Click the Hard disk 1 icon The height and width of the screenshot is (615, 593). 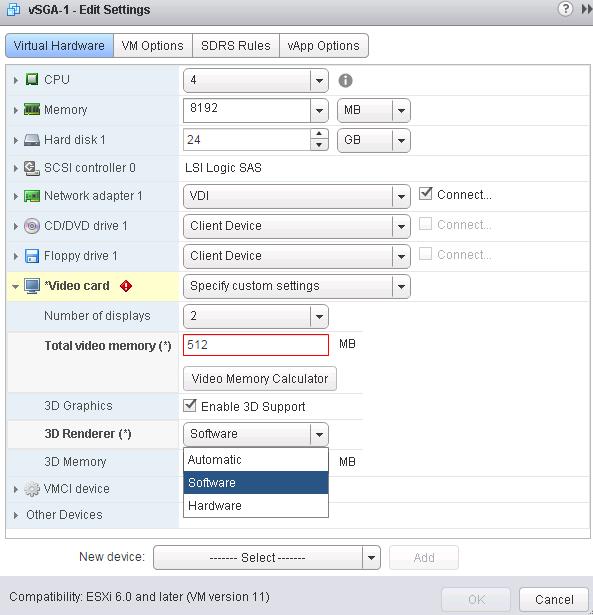(x=32, y=140)
